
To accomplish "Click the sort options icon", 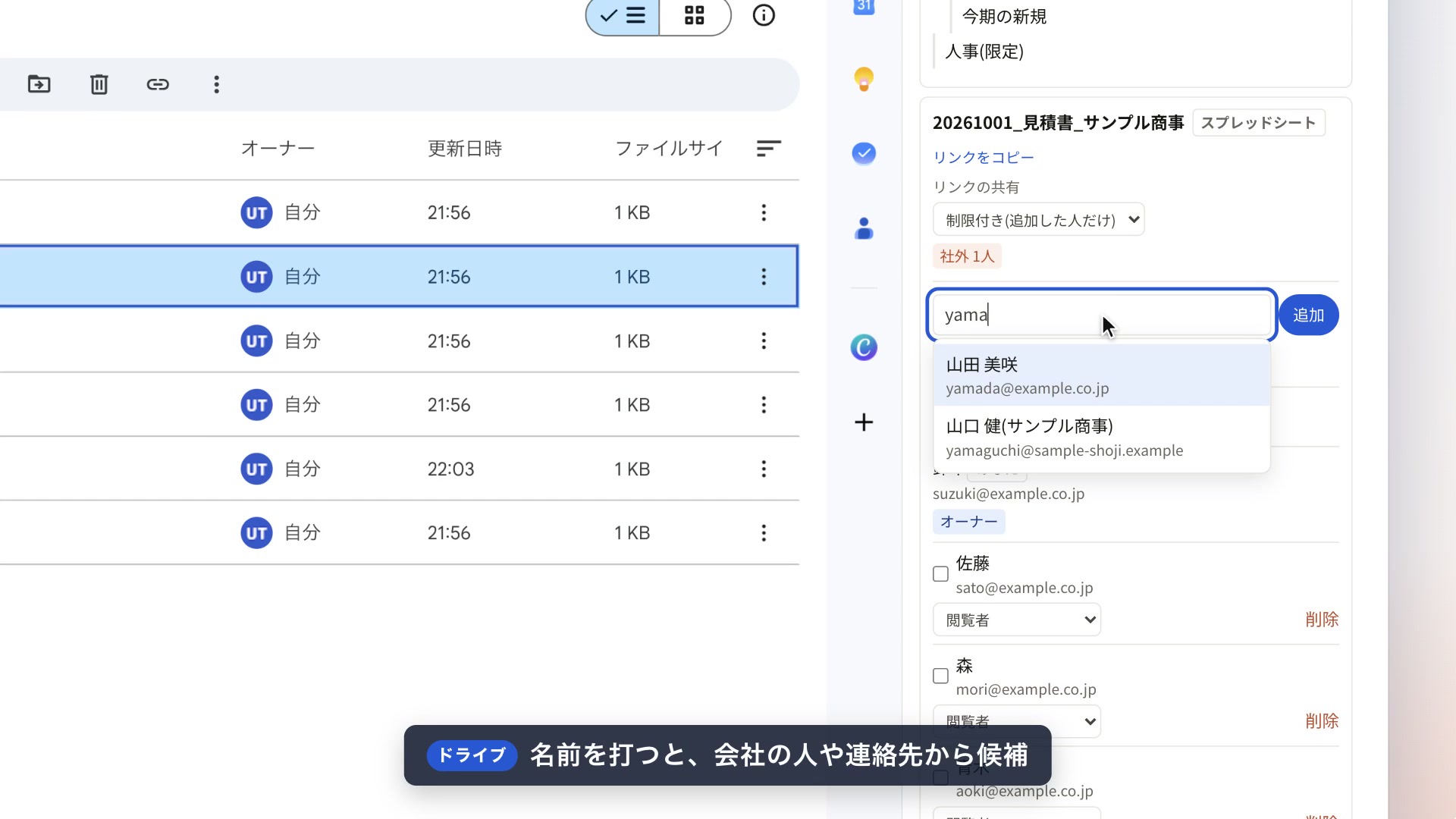I will pyautogui.click(x=769, y=149).
